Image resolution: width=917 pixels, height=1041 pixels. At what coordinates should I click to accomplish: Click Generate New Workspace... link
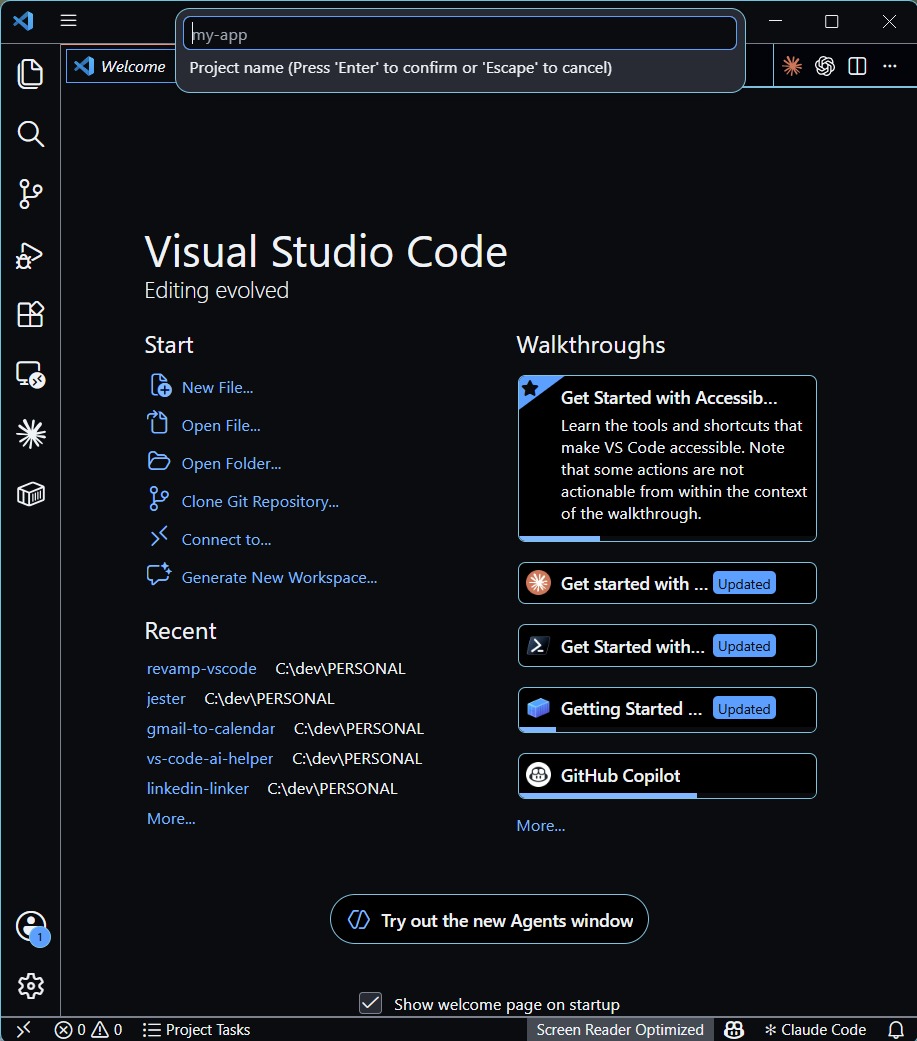[x=280, y=578]
